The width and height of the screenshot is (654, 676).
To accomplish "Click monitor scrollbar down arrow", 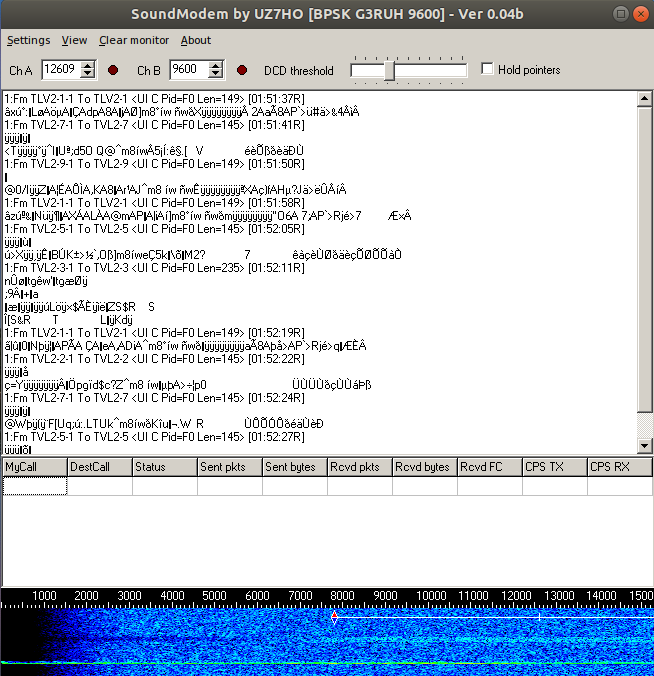I will (645, 446).
